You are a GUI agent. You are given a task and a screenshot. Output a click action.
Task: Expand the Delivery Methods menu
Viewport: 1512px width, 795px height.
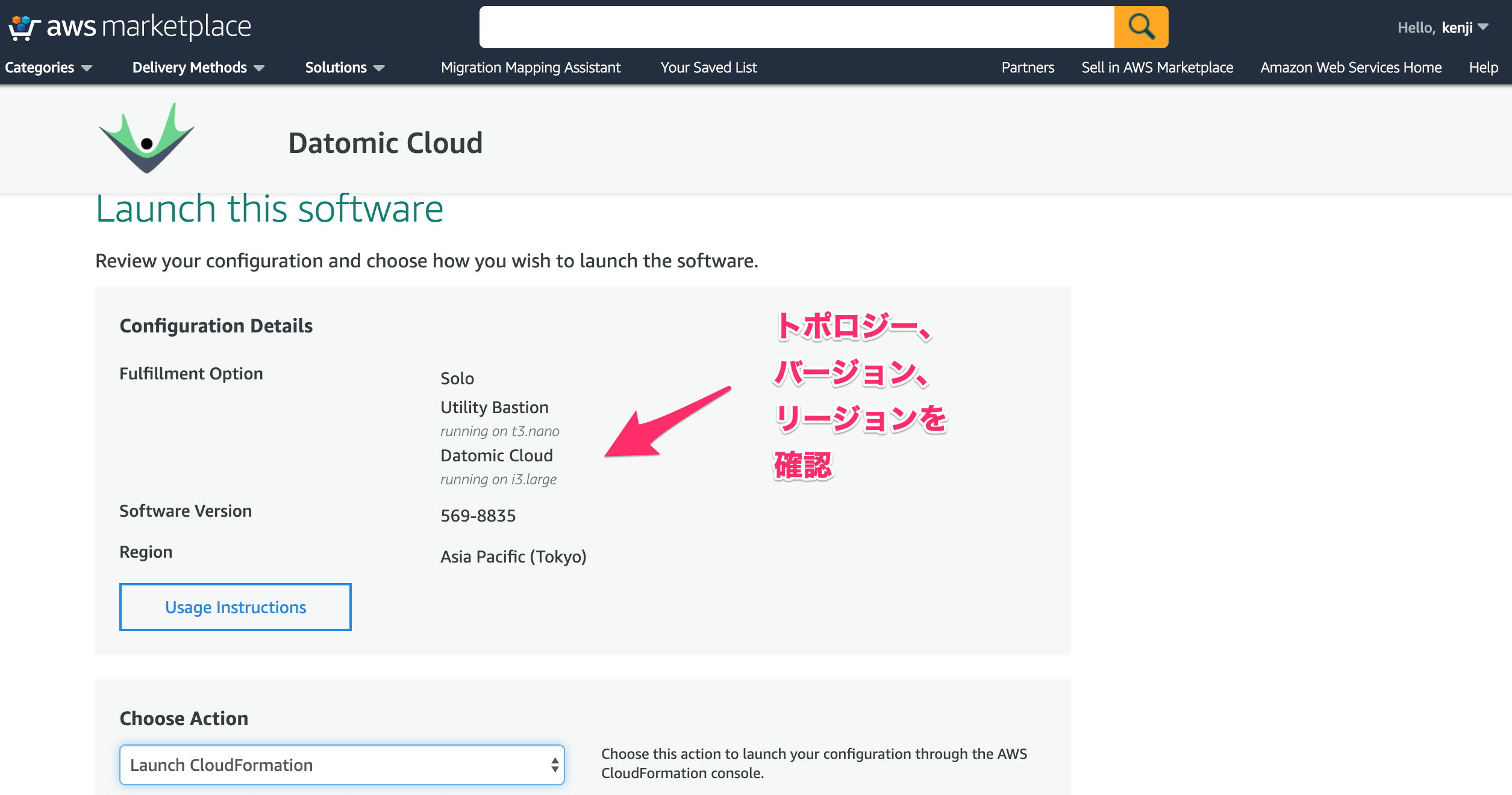[198, 67]
